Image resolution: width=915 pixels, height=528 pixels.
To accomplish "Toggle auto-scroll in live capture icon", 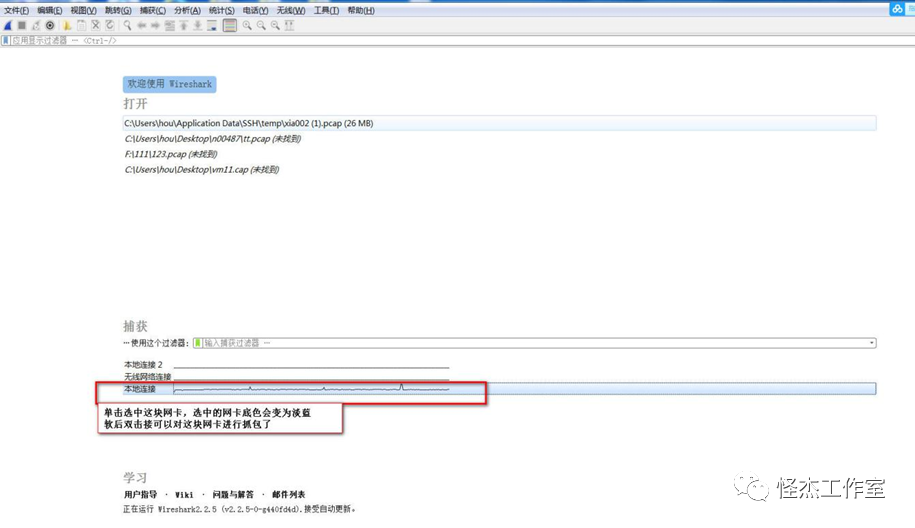I will pos(212,25).
